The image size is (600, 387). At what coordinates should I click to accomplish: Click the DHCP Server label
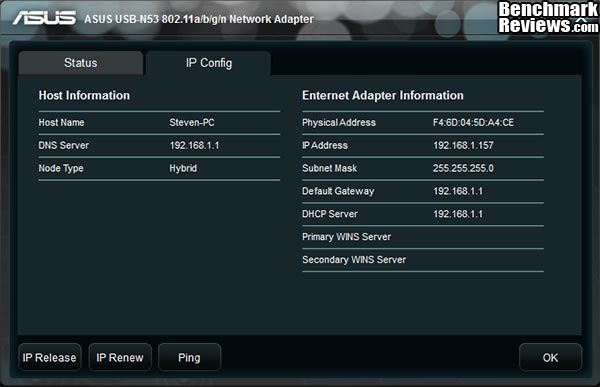coord(329,214)
